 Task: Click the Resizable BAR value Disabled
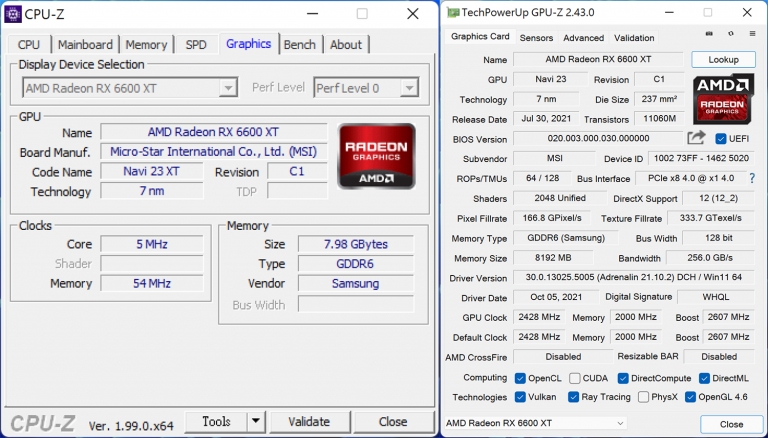719,357
